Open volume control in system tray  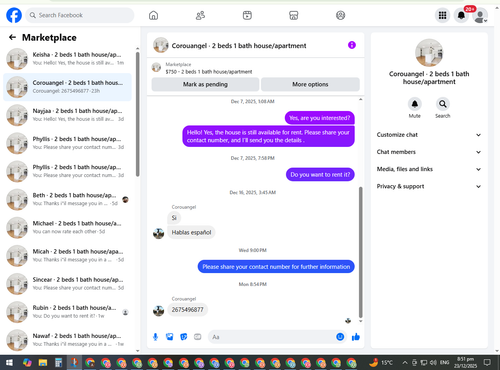(x=433, y=362)
